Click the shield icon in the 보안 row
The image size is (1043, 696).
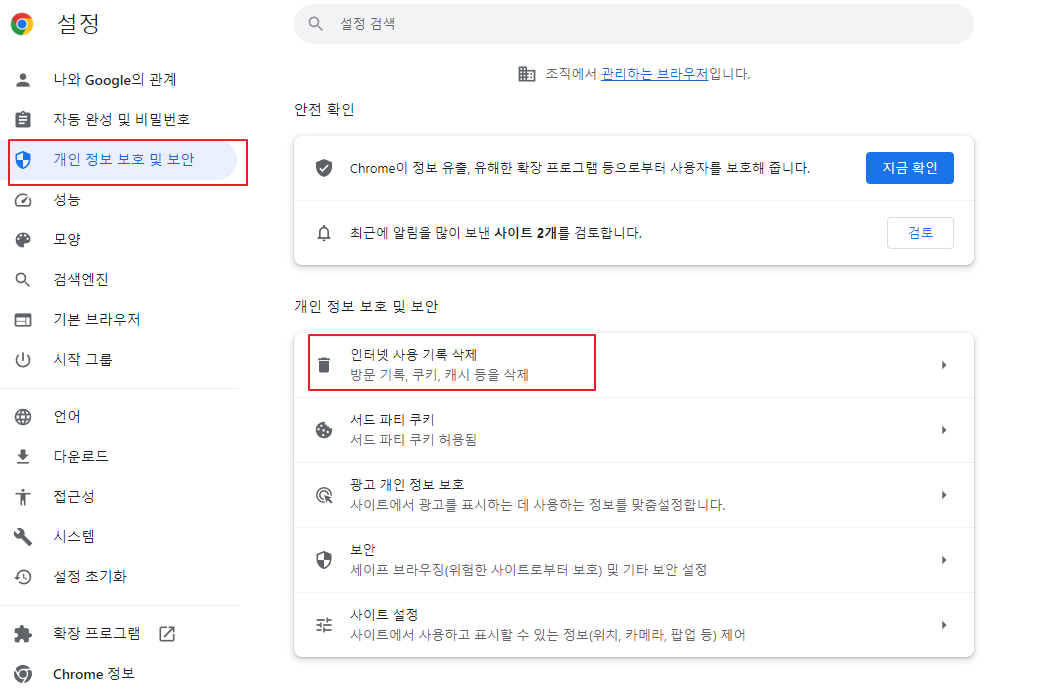point(324,560)
